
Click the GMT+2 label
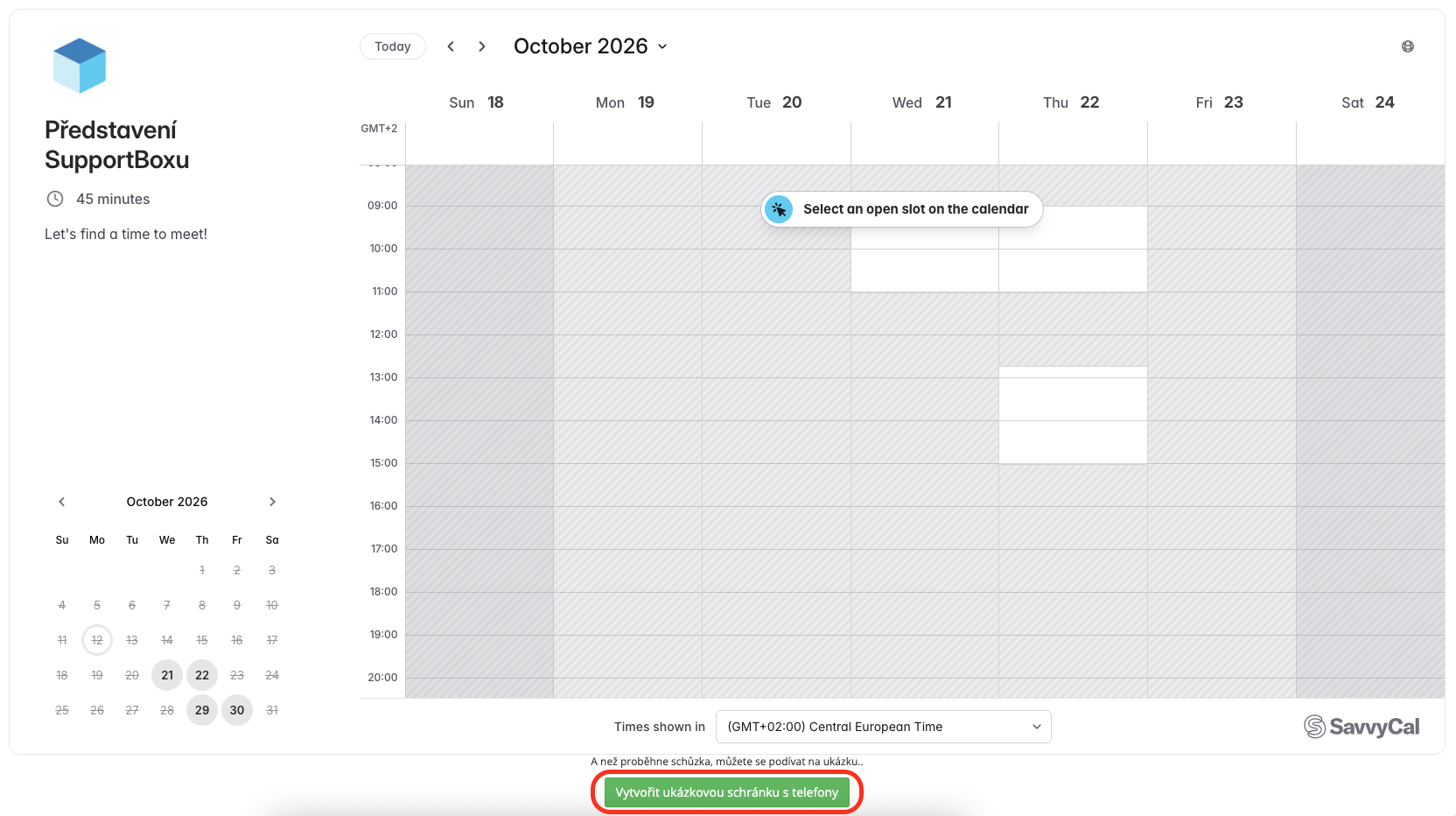point(379,129)
